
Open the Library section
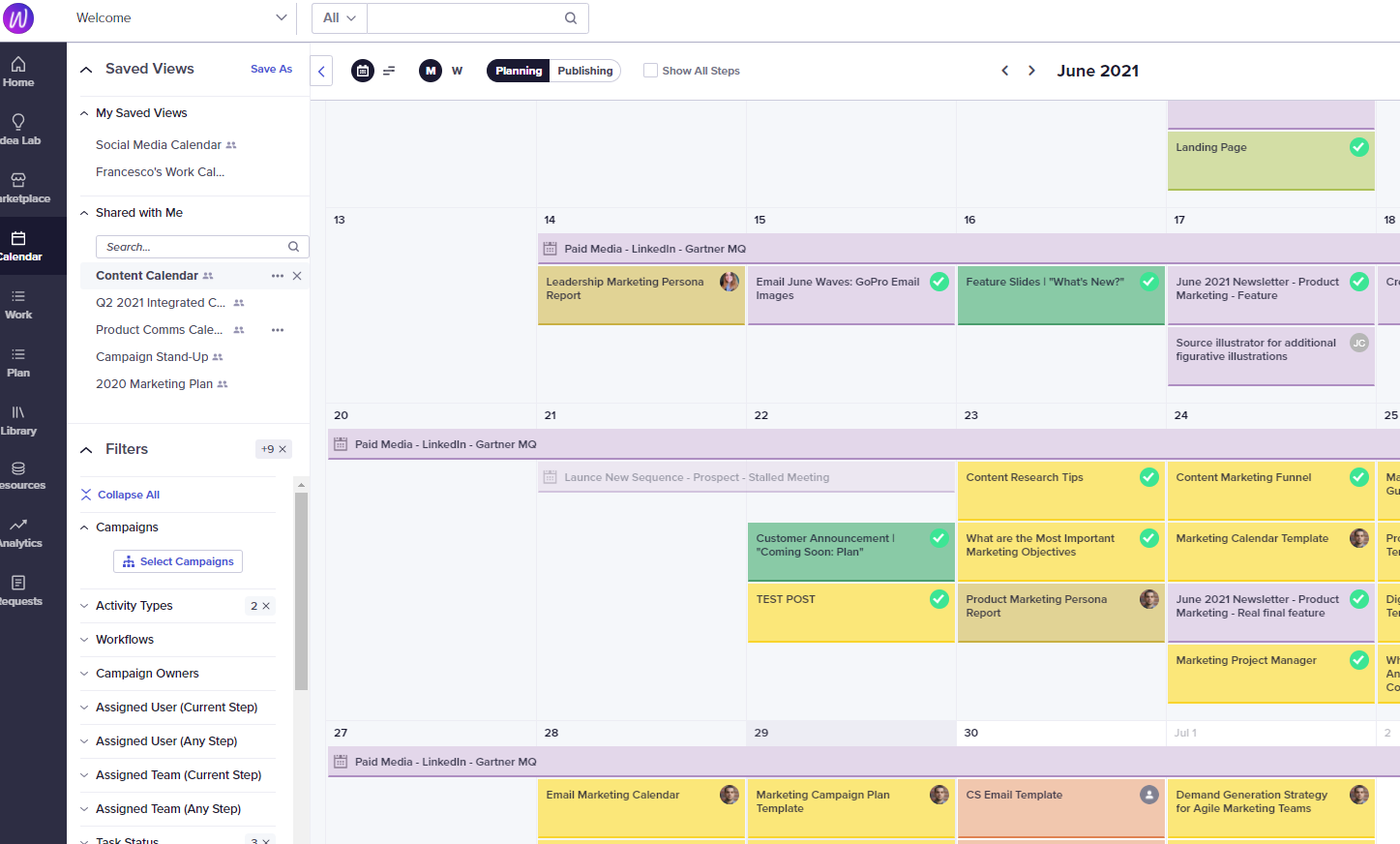tap(19, 418)
